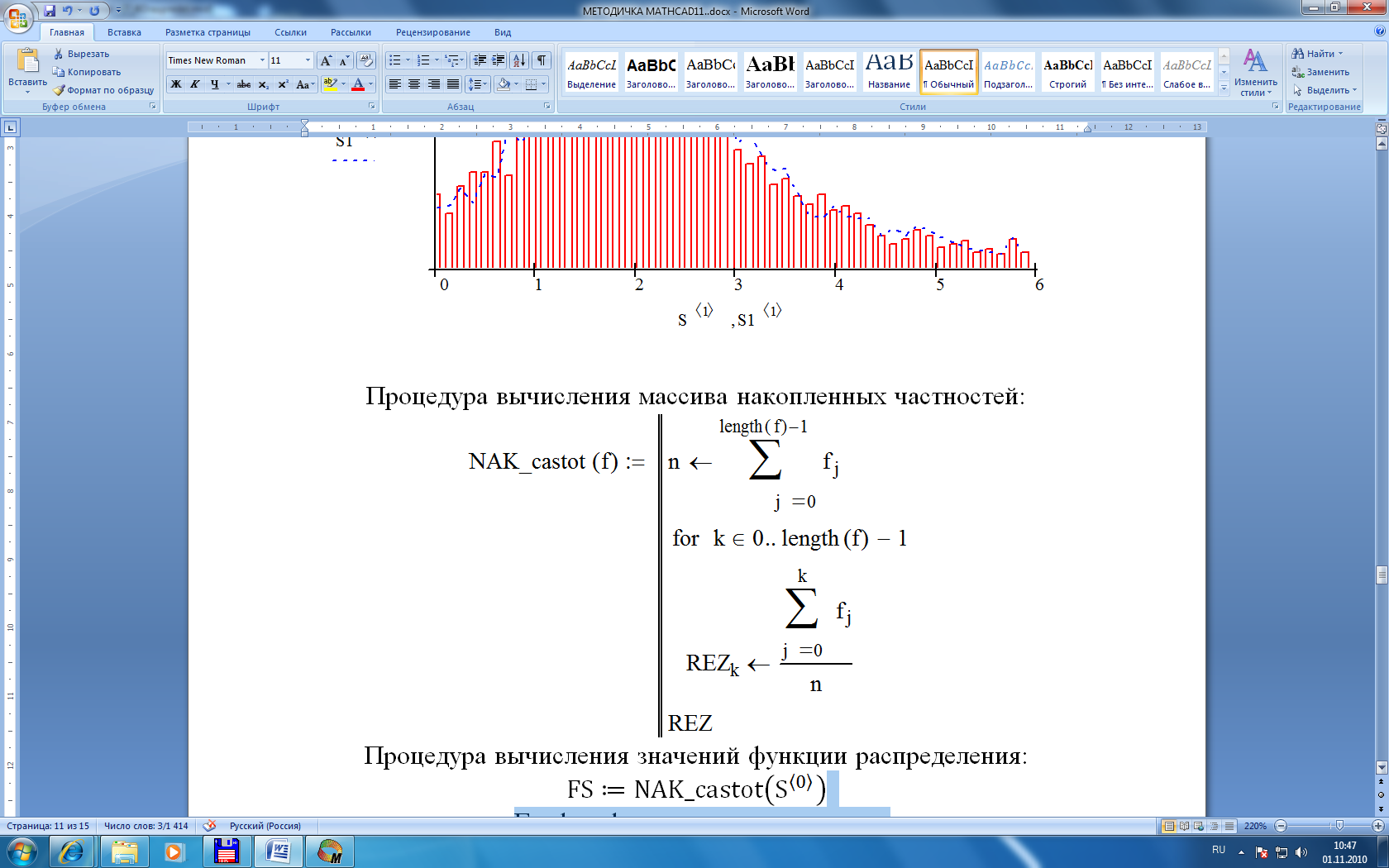Open the line spacing dropdown
This screenshot has width=1389, height=868.
click(478, 84)
